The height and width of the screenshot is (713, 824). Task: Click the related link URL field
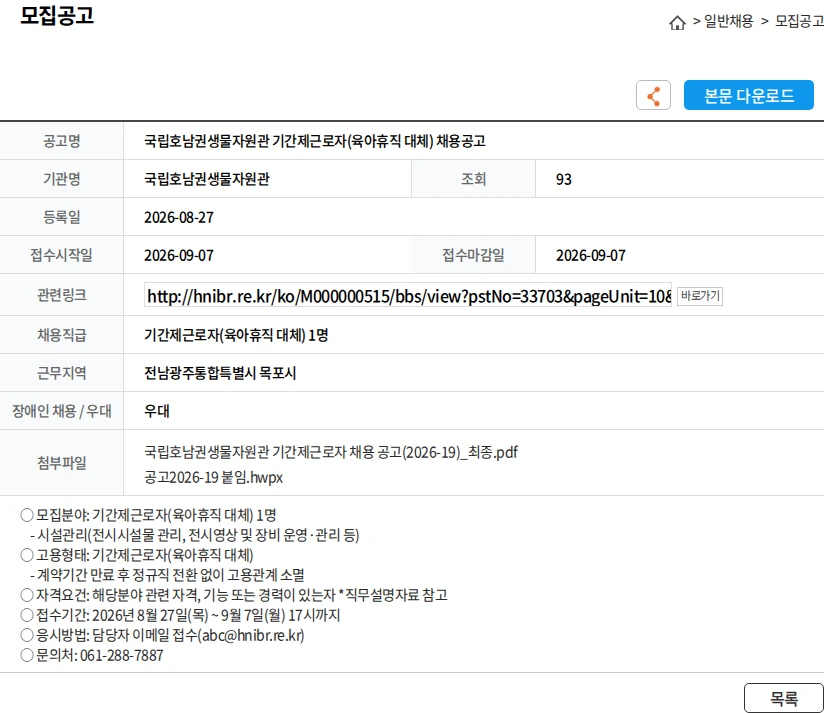(x=408, y=296)
